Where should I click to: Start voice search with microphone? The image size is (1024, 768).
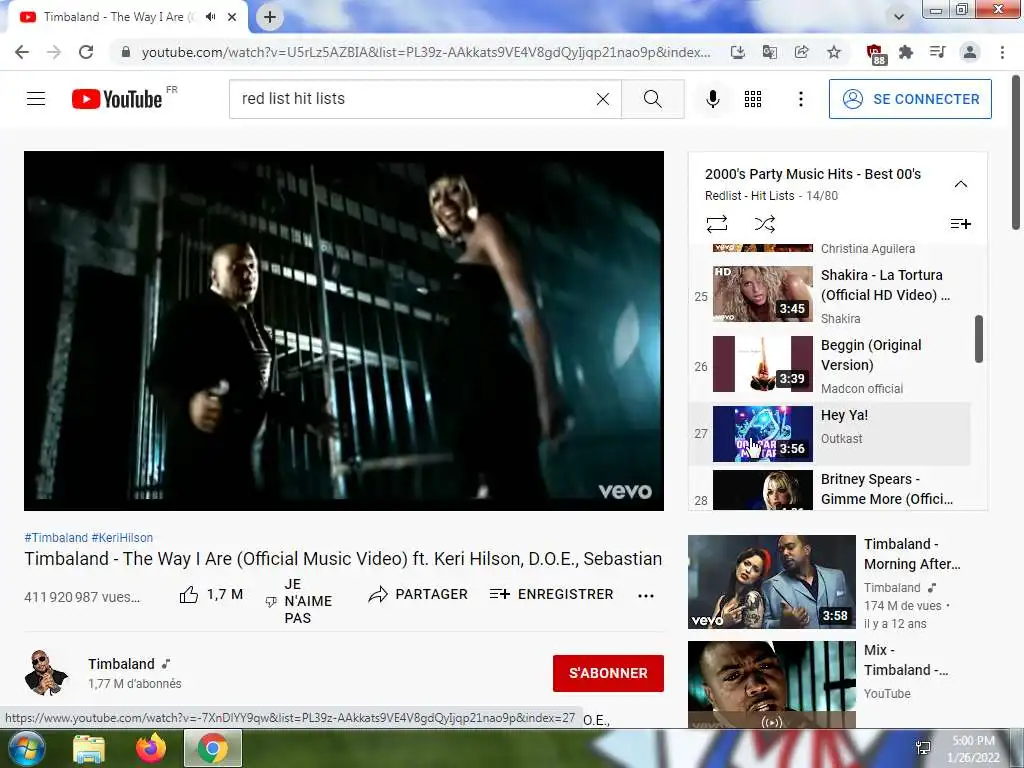(x=713, y=99)
